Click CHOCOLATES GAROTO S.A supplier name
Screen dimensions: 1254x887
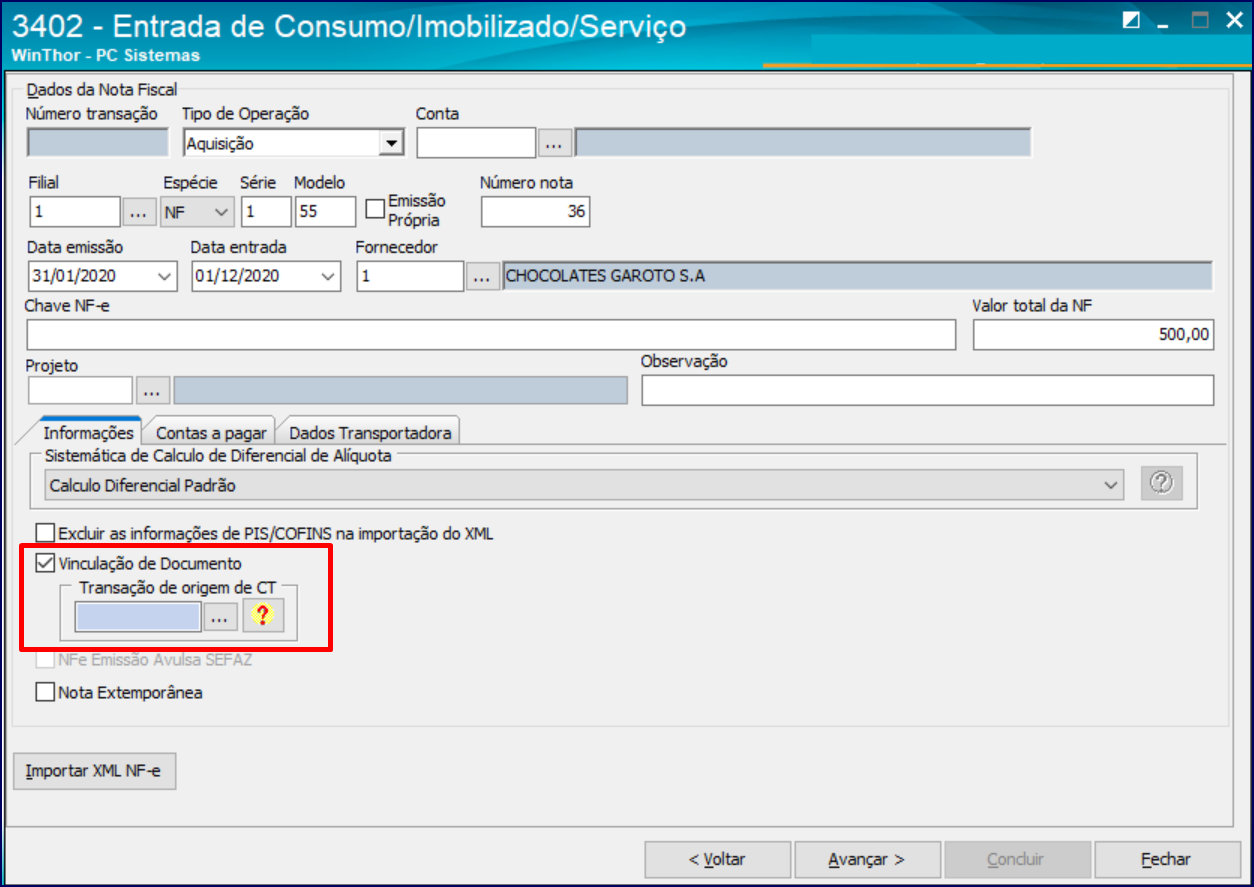tap(605, 276)
